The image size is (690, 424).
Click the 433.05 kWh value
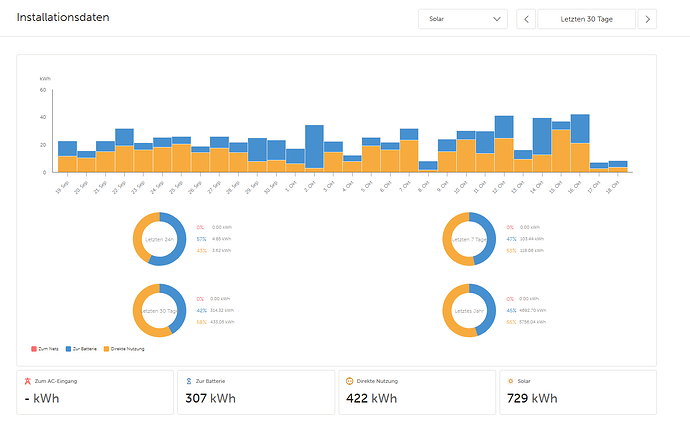222,322
